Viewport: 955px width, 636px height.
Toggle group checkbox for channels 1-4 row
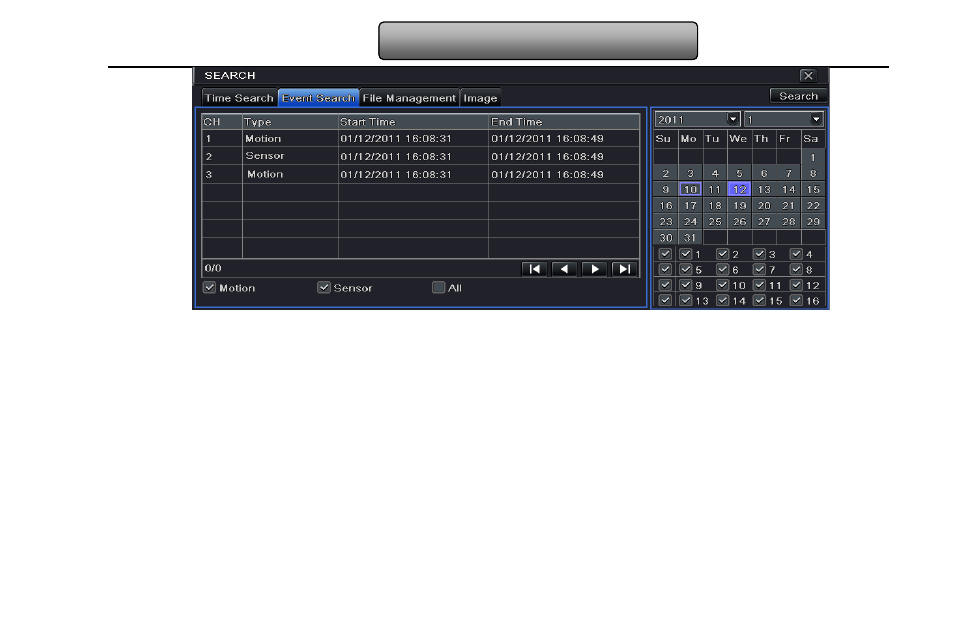[x=666, y=254]
